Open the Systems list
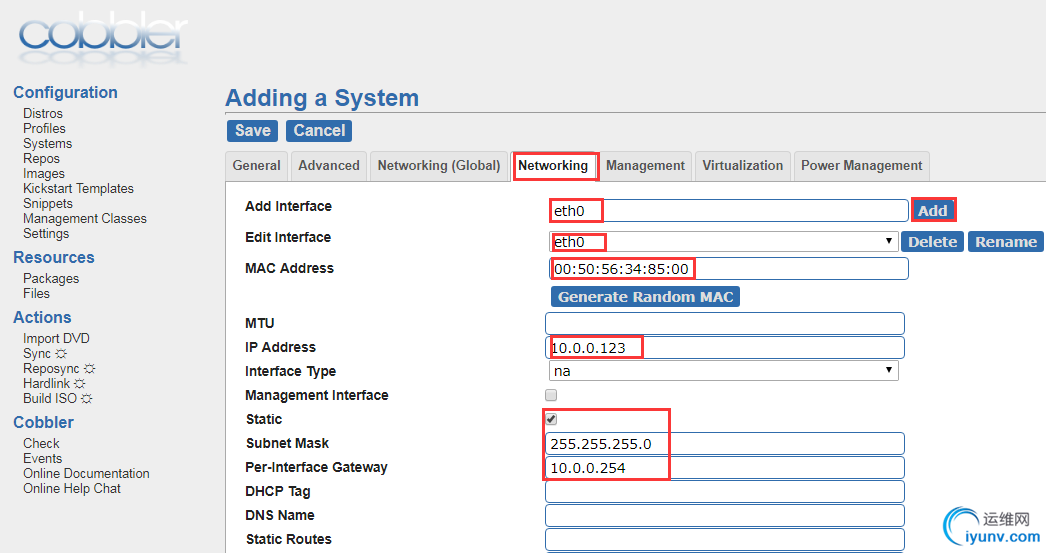Viewport: 1046px width, 553px height. pos(47,143)
